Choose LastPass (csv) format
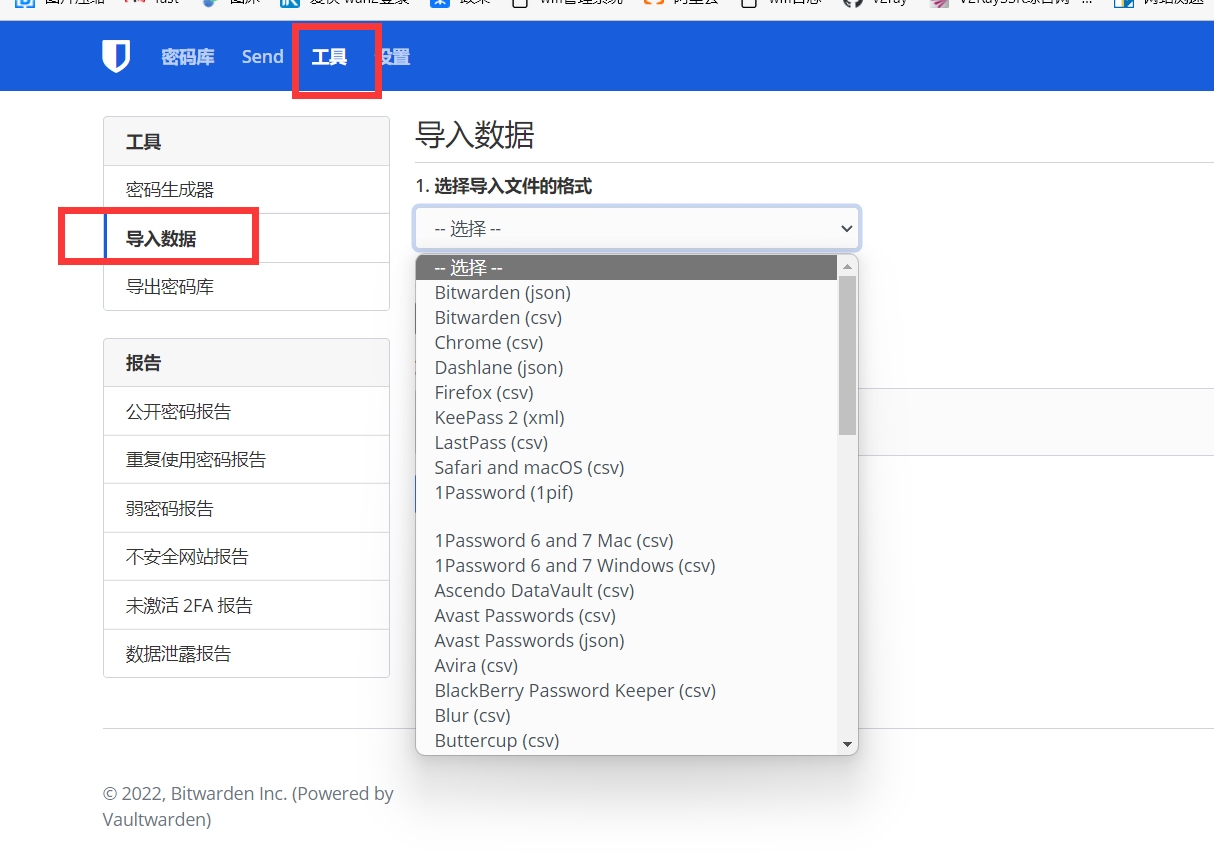 point(627,443)
